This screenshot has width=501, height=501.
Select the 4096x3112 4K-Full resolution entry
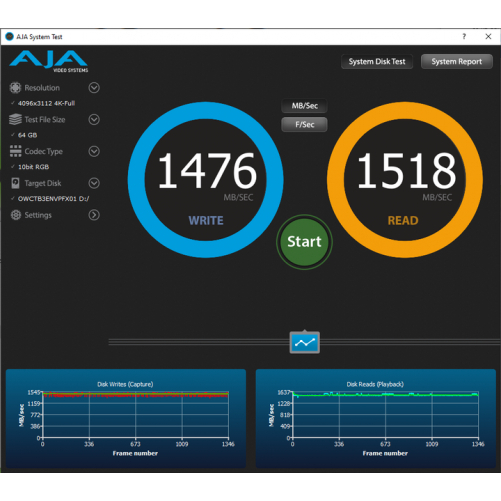tap(46, 103)
